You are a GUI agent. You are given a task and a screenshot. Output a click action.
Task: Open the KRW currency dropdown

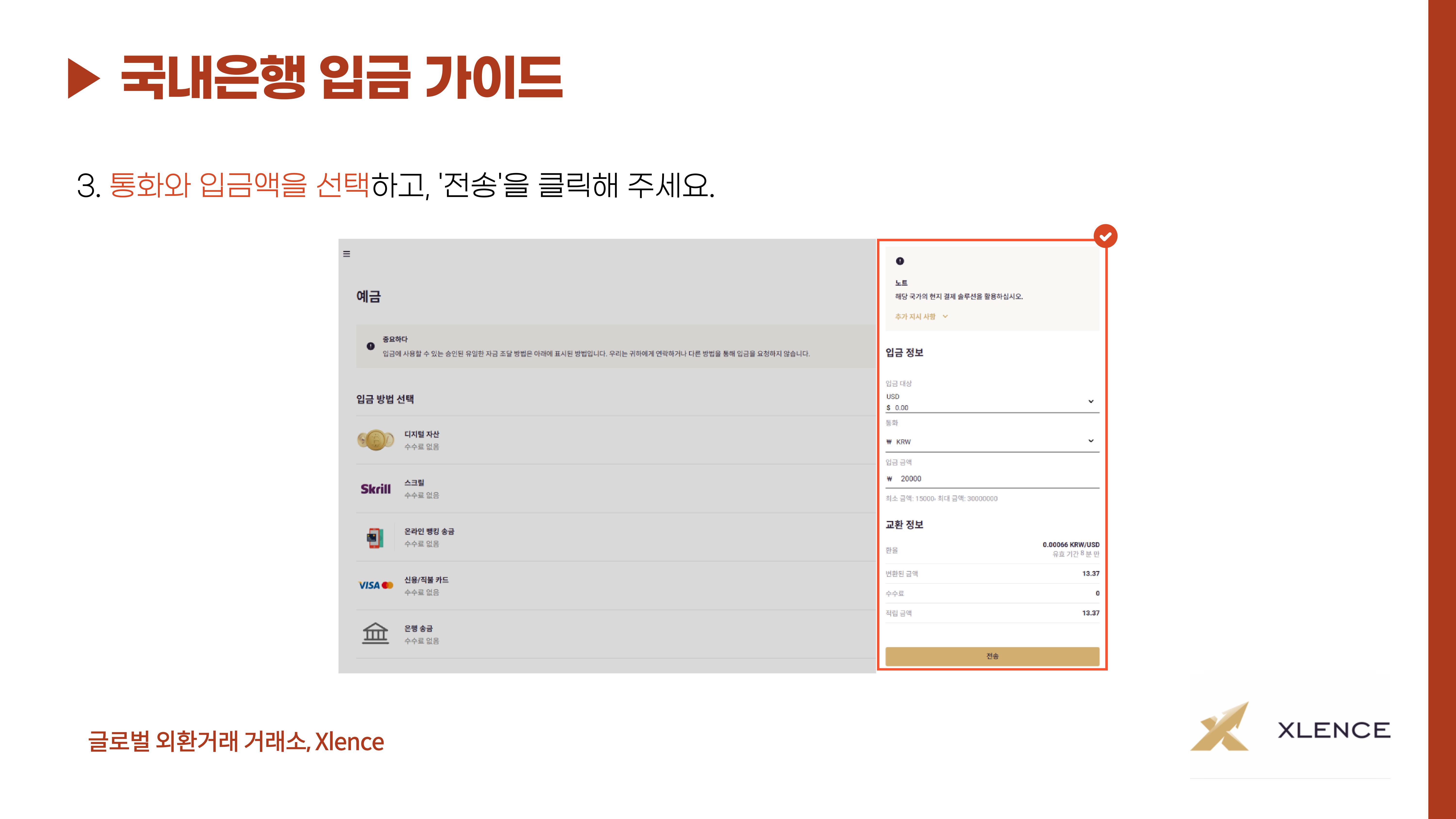click(x=992, y=441)
